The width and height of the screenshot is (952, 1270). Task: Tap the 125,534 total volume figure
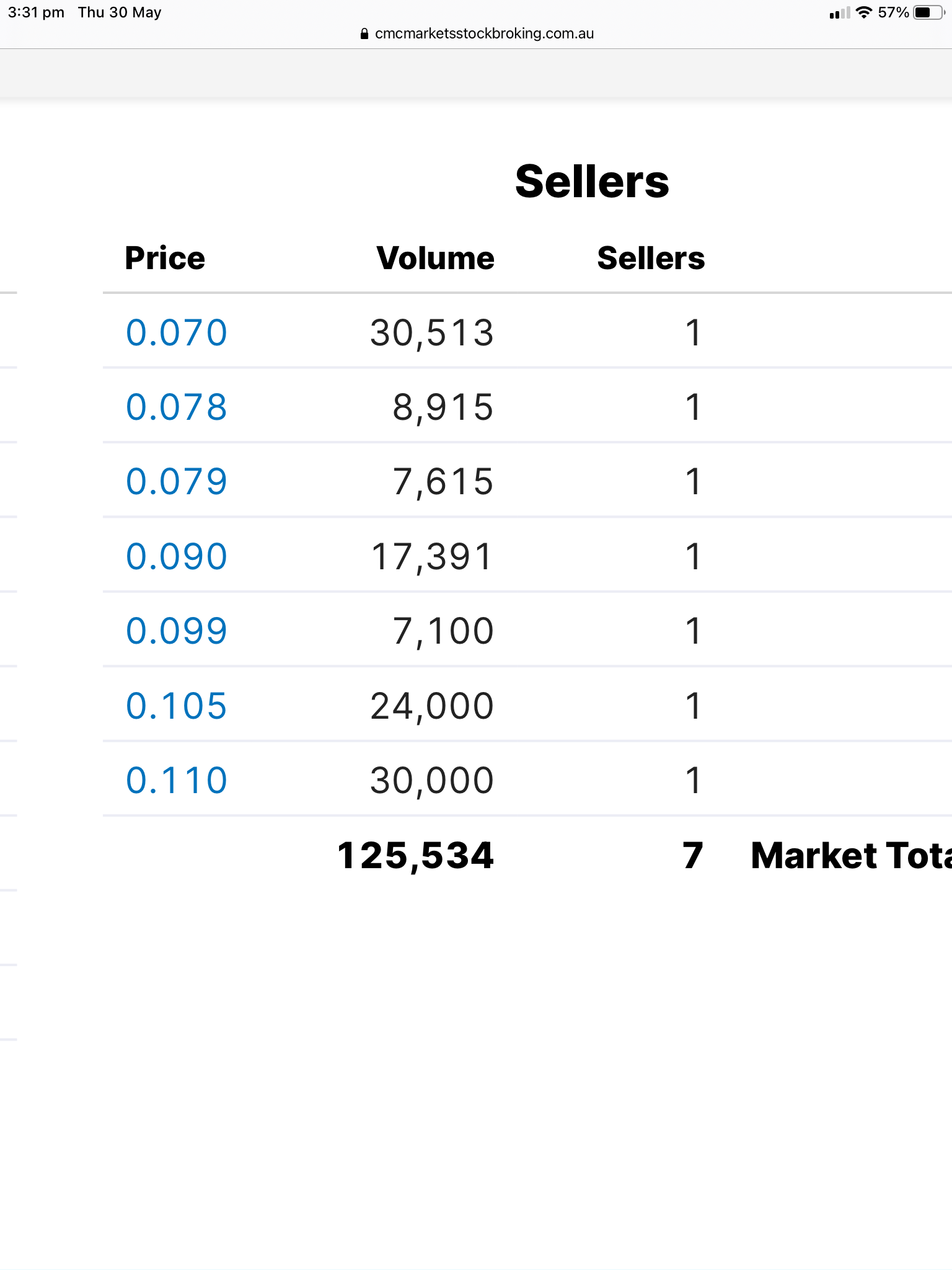pos(415,856)
